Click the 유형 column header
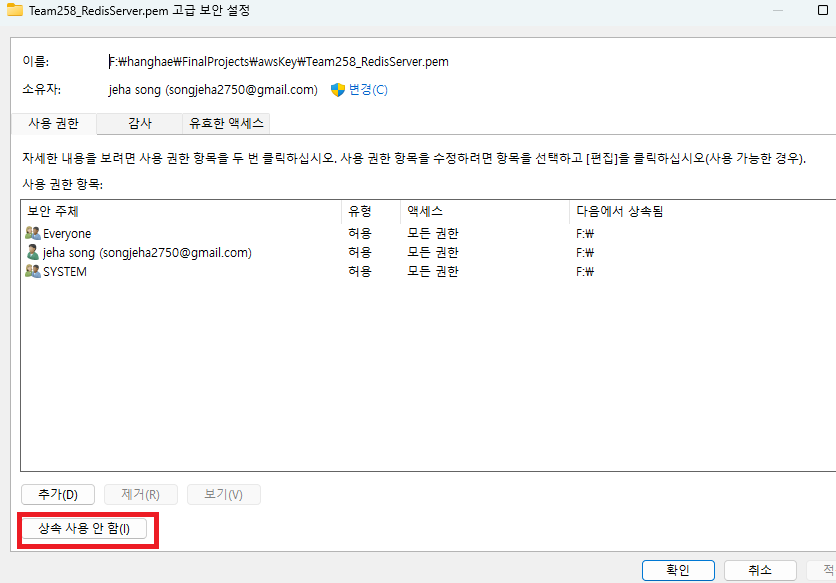The height and width of the screenshot is (583, 836). pyautogui.click(x=371, y=211)
